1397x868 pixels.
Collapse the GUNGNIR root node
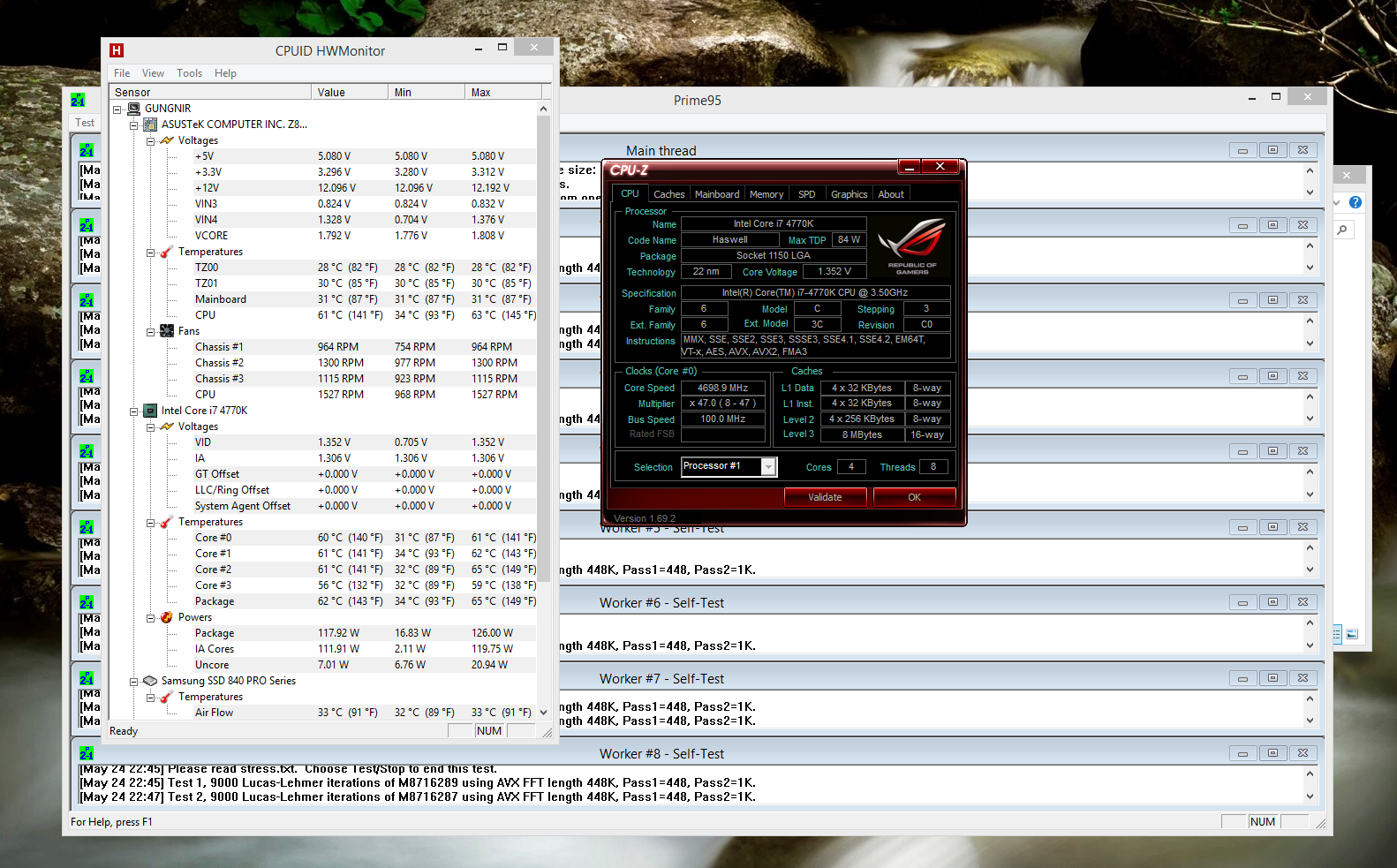(117, 109)
